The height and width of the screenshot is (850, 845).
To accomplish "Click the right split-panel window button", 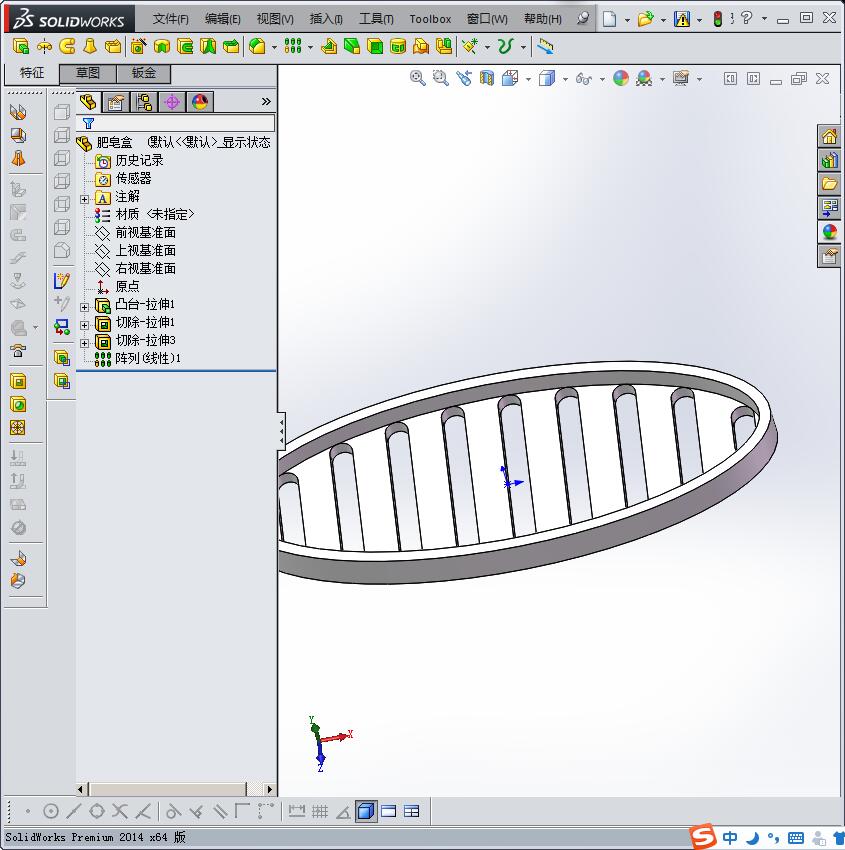I will pos(753,79).
